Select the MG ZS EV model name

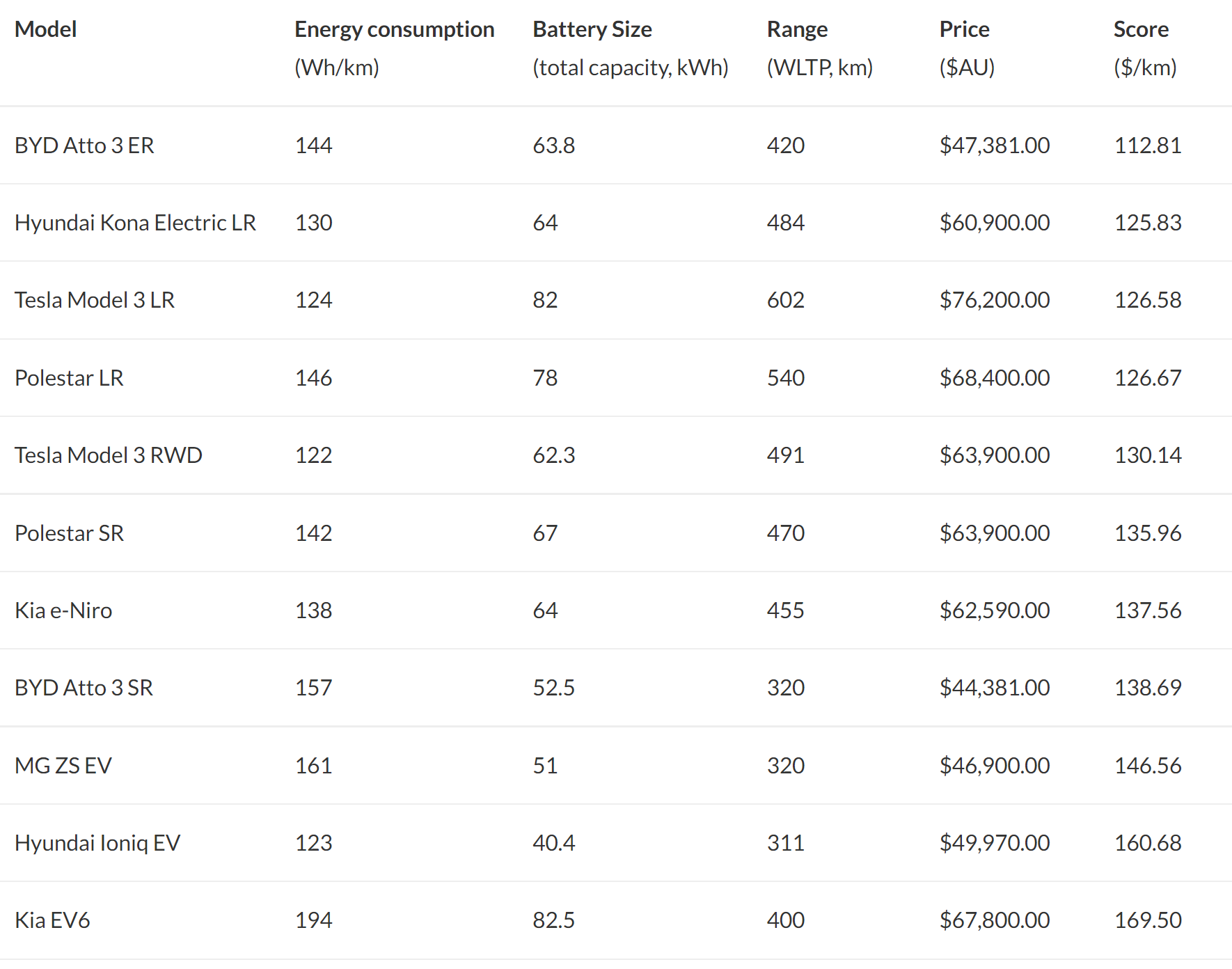(63, 766)
